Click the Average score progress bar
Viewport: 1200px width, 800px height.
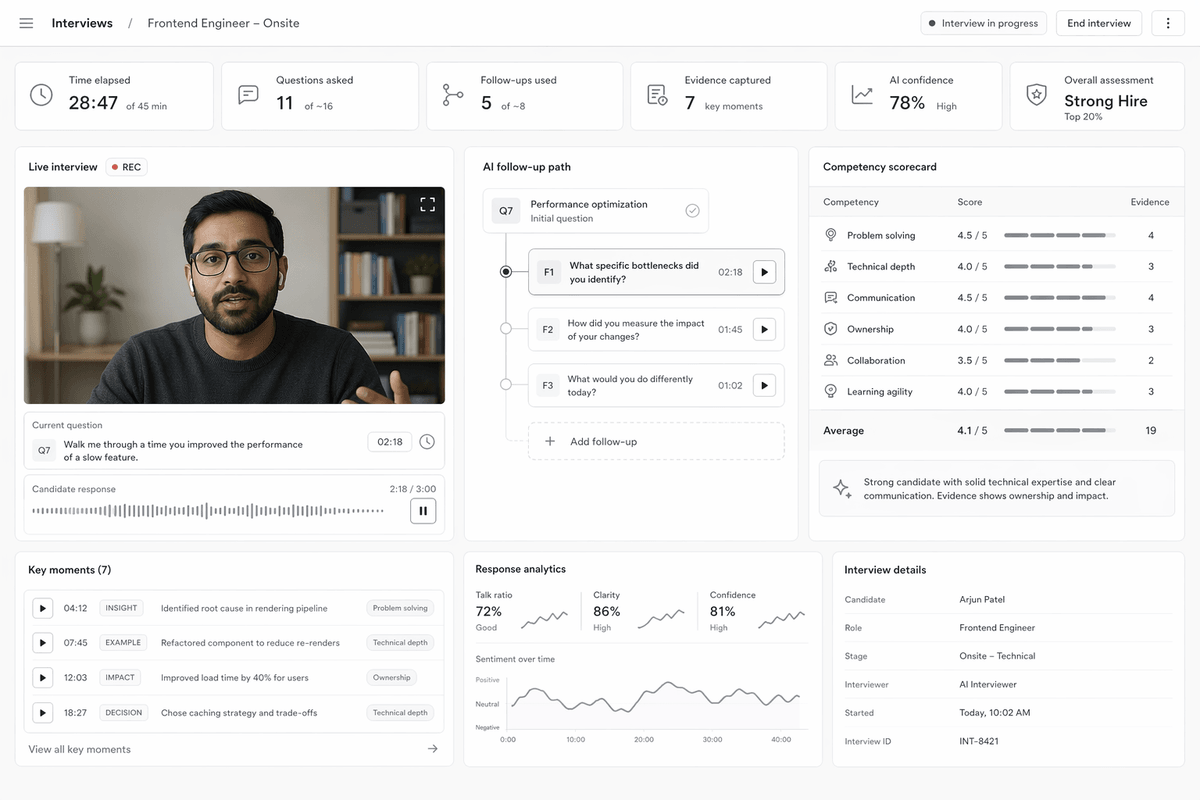pyautogui.click(x=1060, y=431)
